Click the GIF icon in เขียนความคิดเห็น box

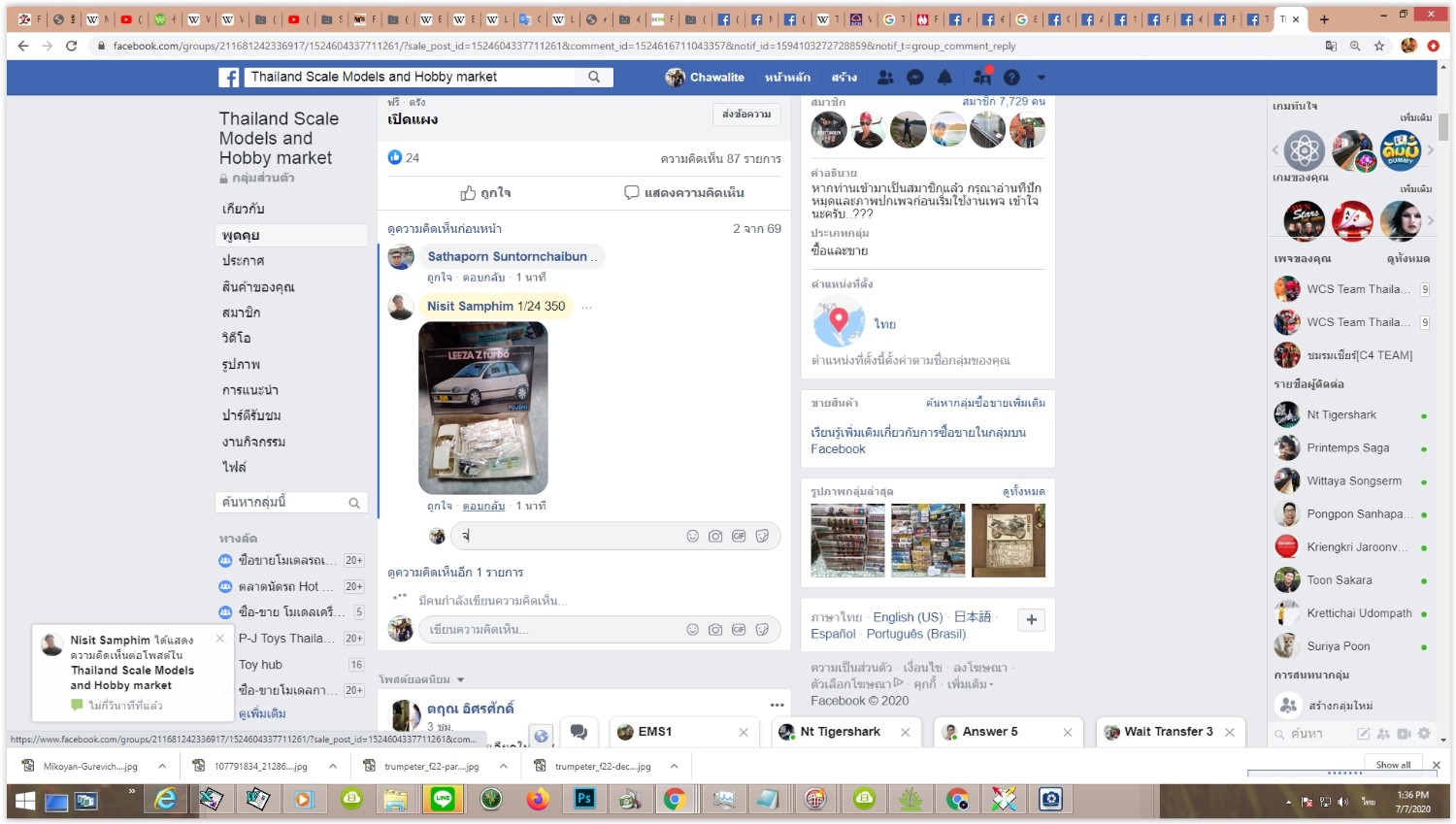(739, 630)
